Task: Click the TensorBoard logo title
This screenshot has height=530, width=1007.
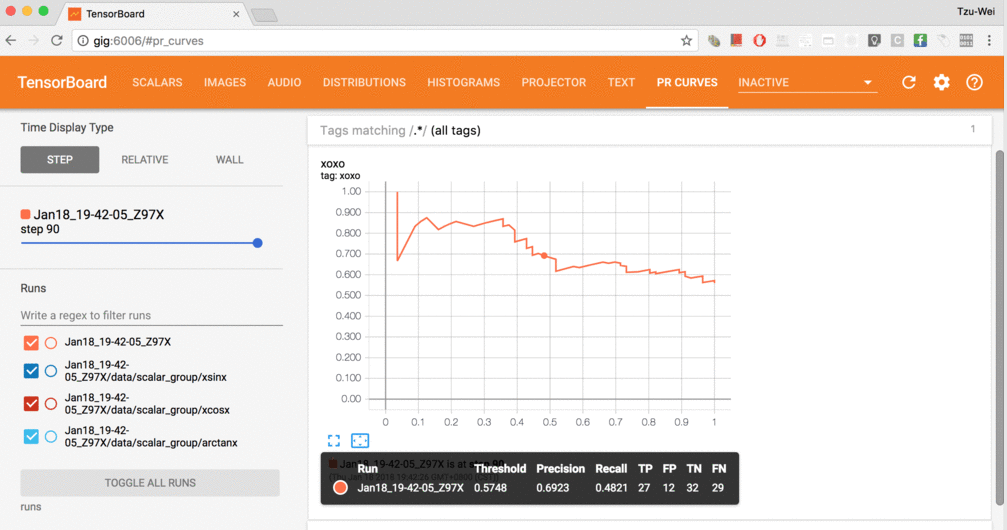Action: pos(62,82)
